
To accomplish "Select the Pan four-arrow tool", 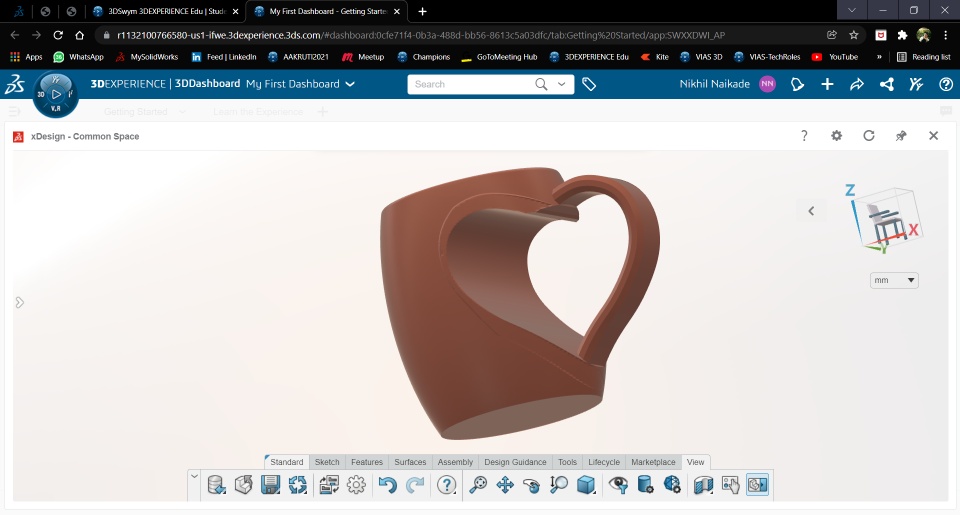I will (505, 485).
